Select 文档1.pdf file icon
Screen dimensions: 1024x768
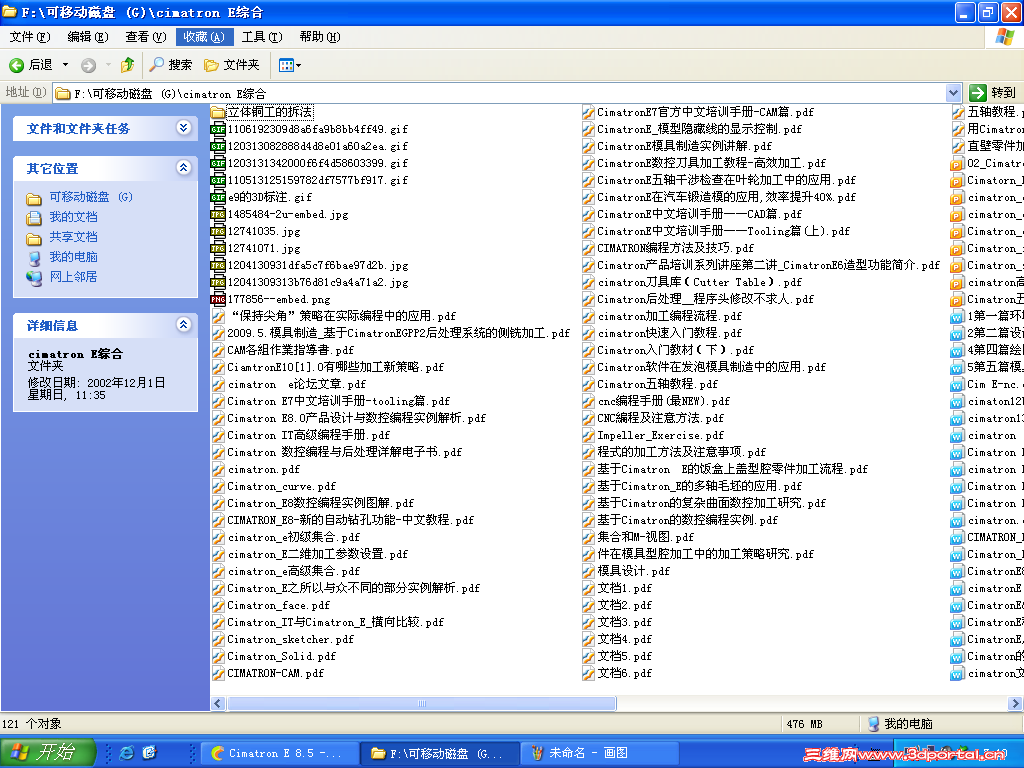(588, 588)
